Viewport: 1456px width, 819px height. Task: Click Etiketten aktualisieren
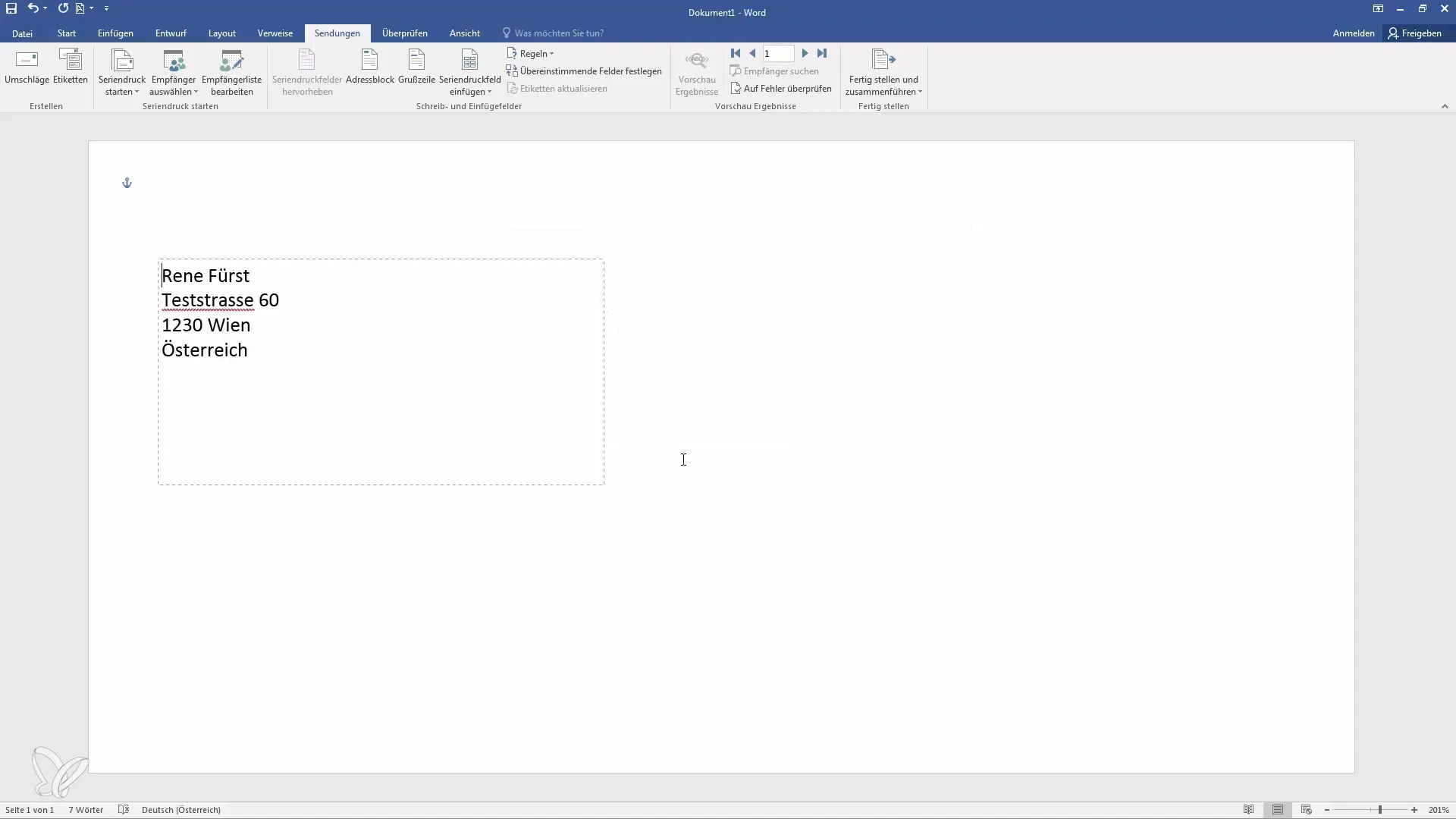557,89
